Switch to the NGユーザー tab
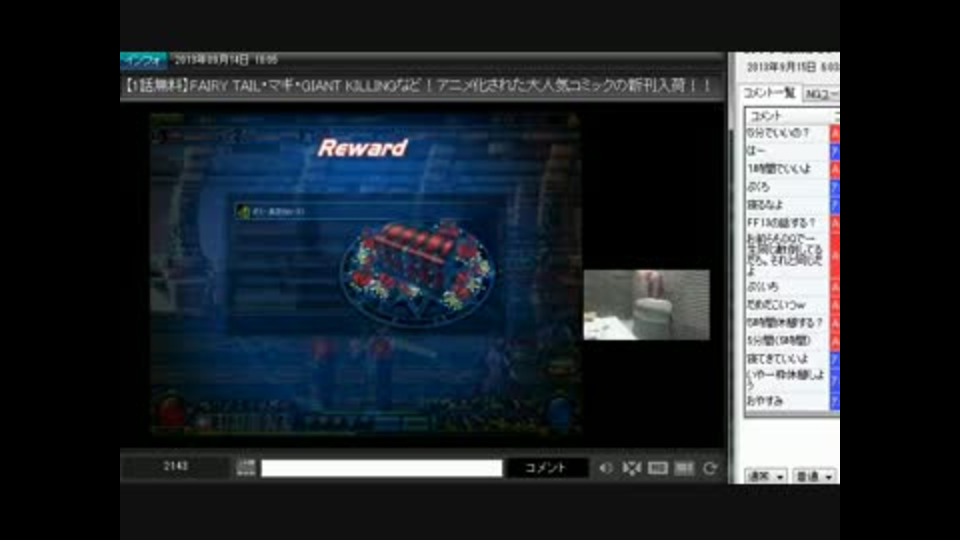This screenshot has height=540, width=960. pos(821,94)
